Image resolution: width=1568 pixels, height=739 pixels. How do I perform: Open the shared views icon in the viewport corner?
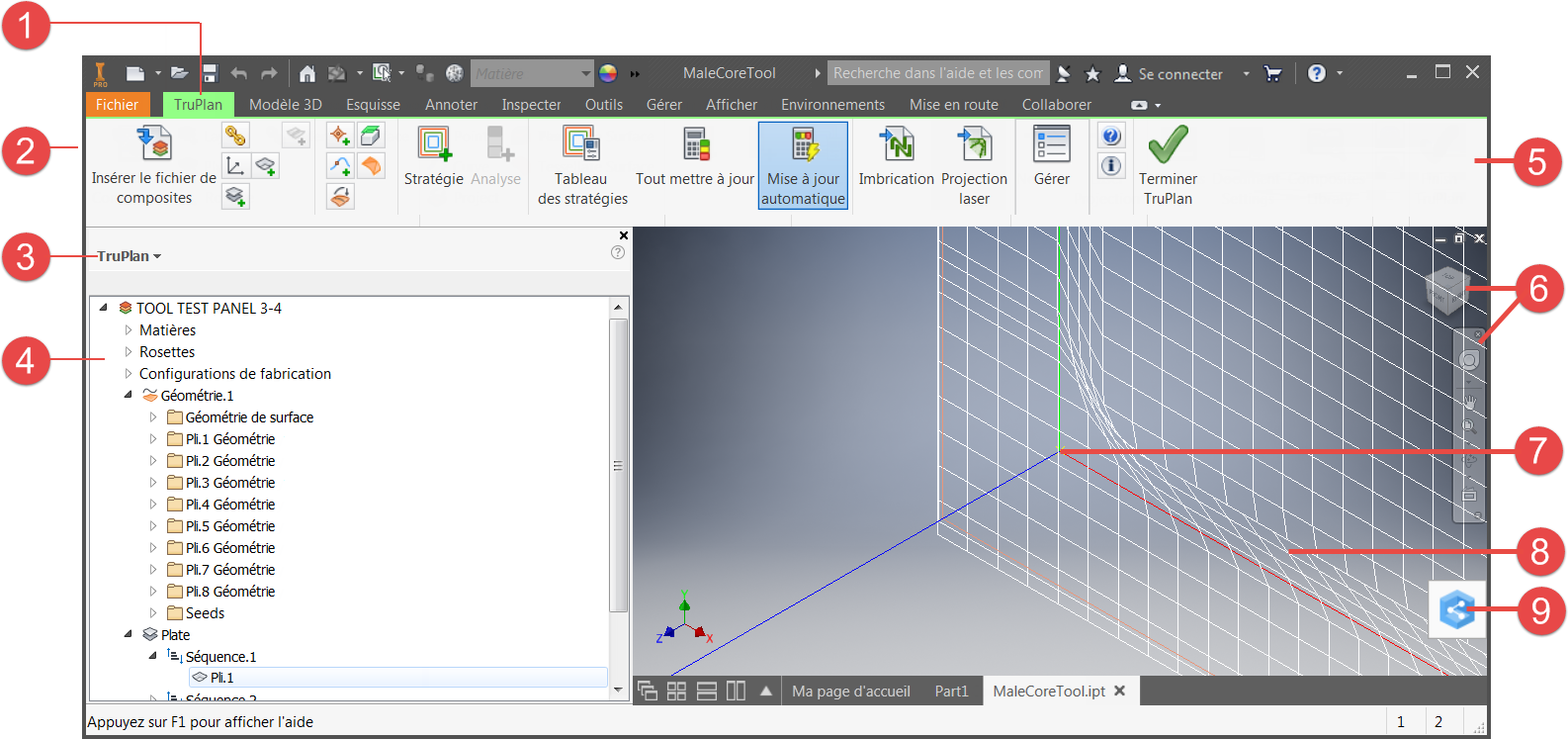1457,609
